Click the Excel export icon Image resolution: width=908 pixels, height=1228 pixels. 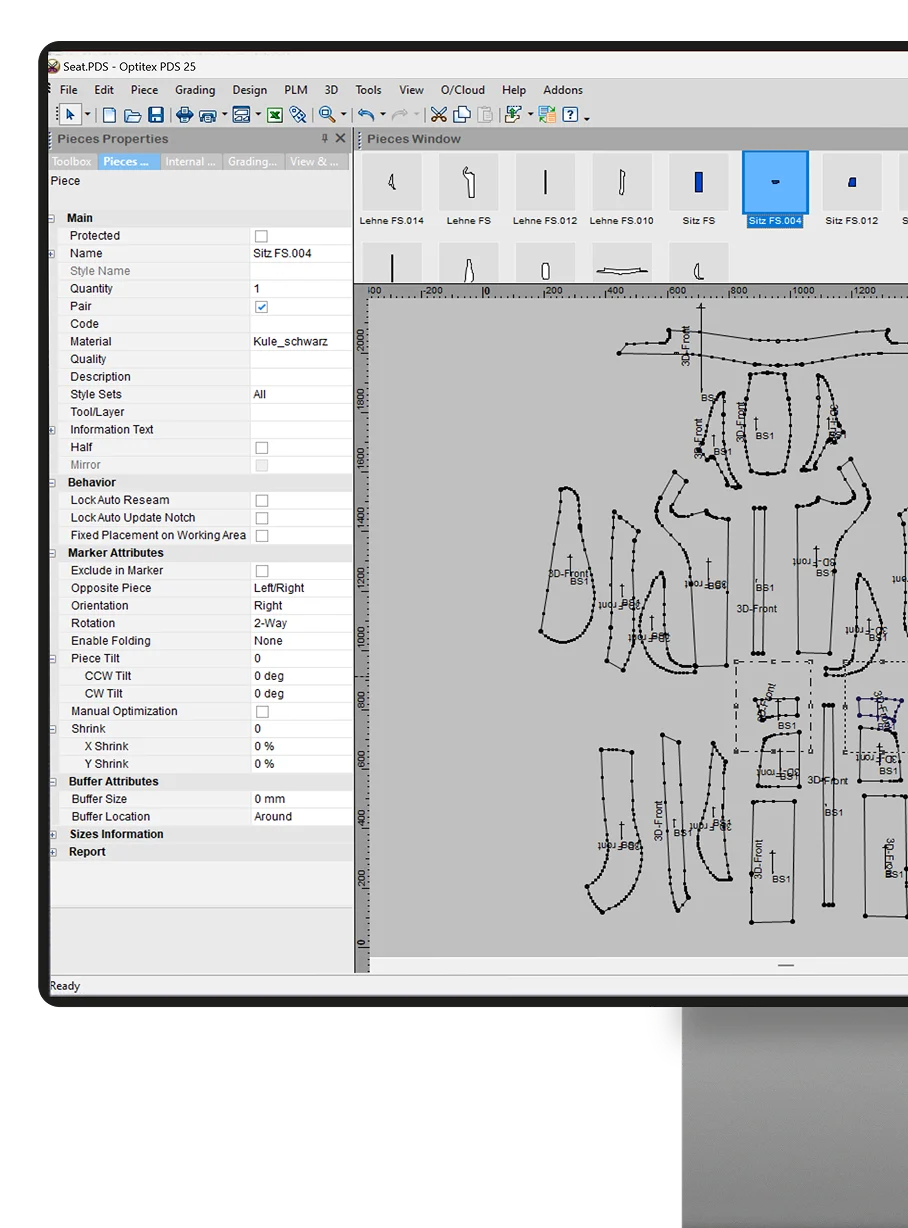coord(274,115)
